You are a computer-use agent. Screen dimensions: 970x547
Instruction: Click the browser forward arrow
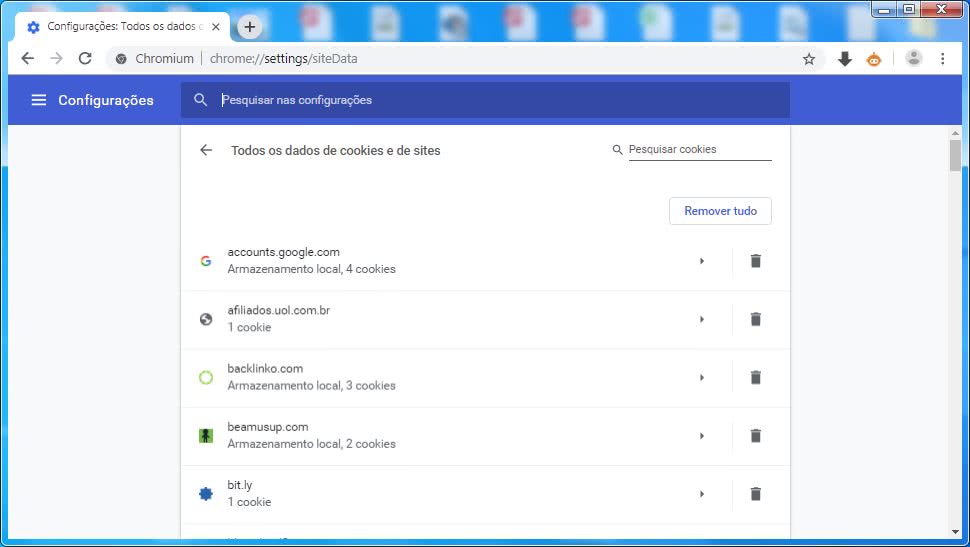point(56,58)
